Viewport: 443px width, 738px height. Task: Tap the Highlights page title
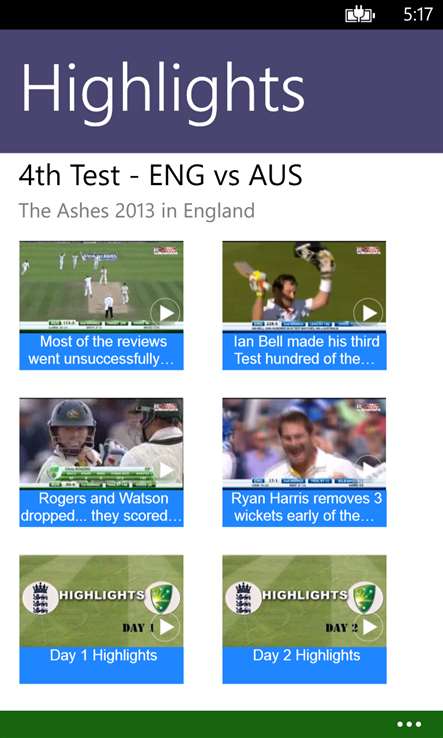pyautogui.click(x=163, y=87)
